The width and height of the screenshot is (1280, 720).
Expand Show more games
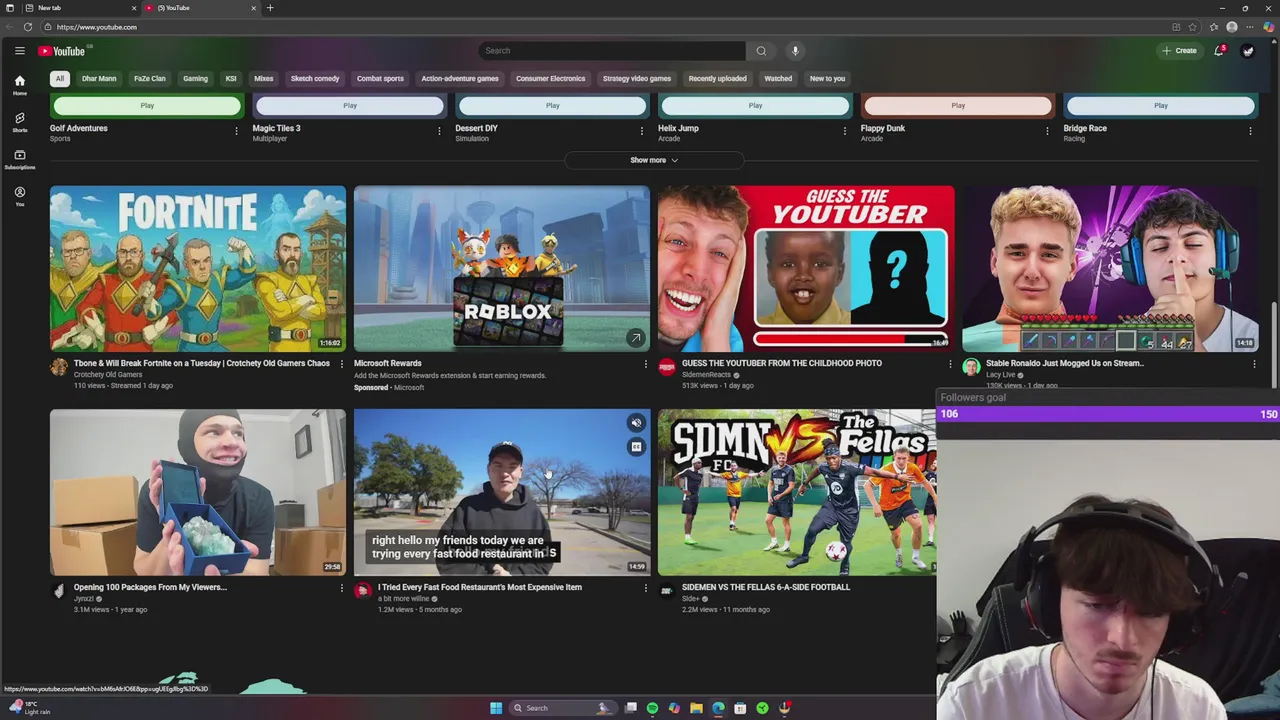[x=654, y=160]
